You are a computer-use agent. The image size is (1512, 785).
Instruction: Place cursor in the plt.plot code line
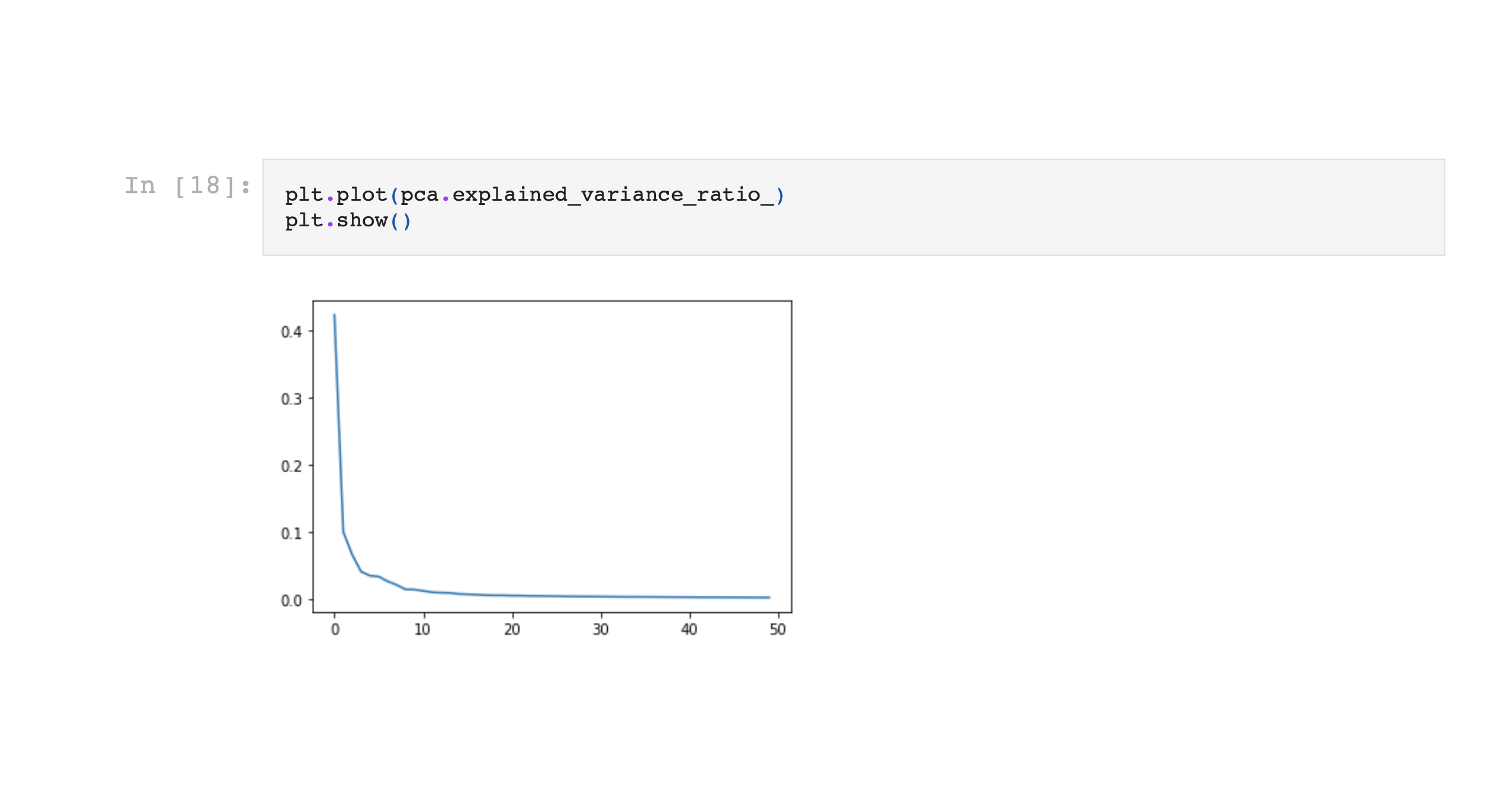click(x=534, y=195)
